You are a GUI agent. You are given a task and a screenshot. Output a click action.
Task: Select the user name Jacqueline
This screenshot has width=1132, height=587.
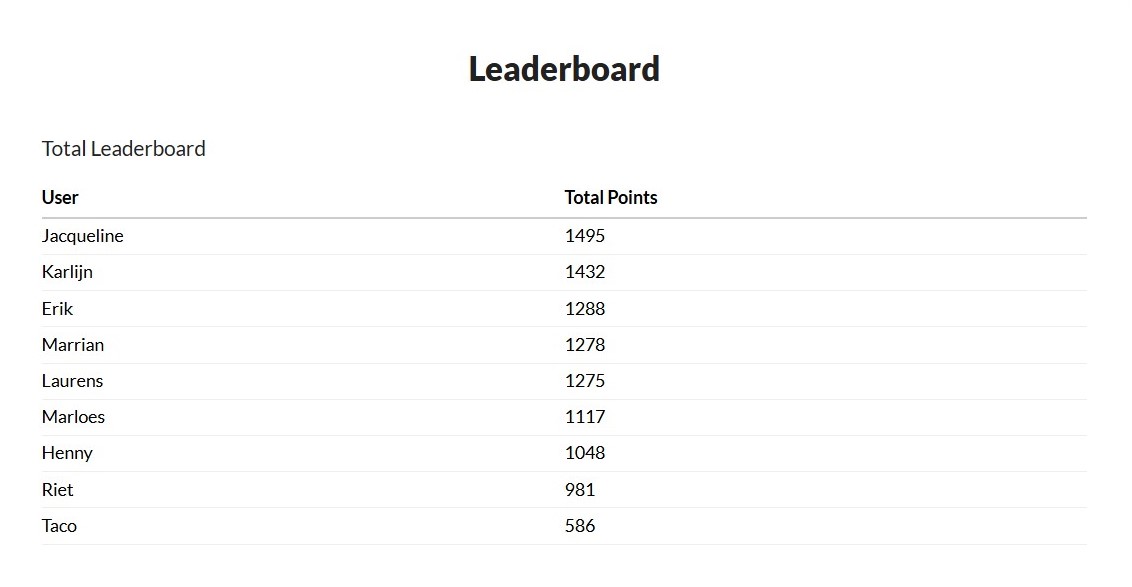coord(83,236)
